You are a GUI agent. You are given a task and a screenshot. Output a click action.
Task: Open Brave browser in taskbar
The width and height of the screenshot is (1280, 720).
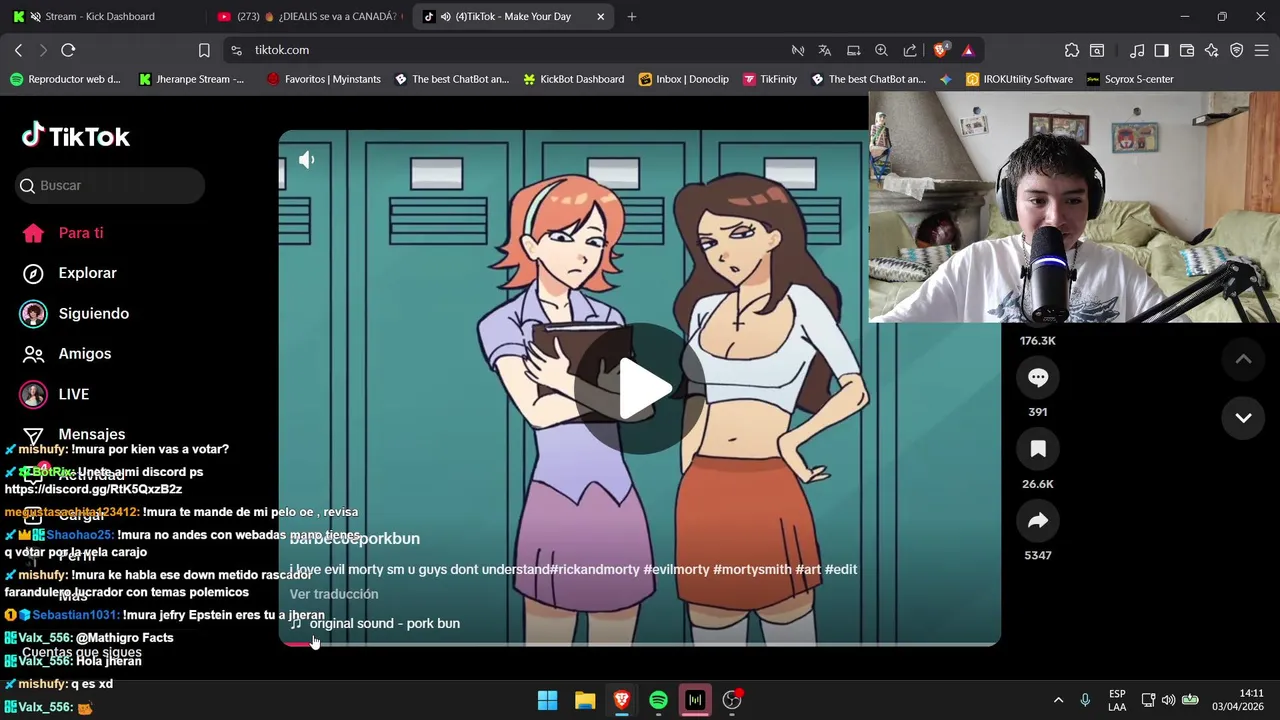pos(621,700)
